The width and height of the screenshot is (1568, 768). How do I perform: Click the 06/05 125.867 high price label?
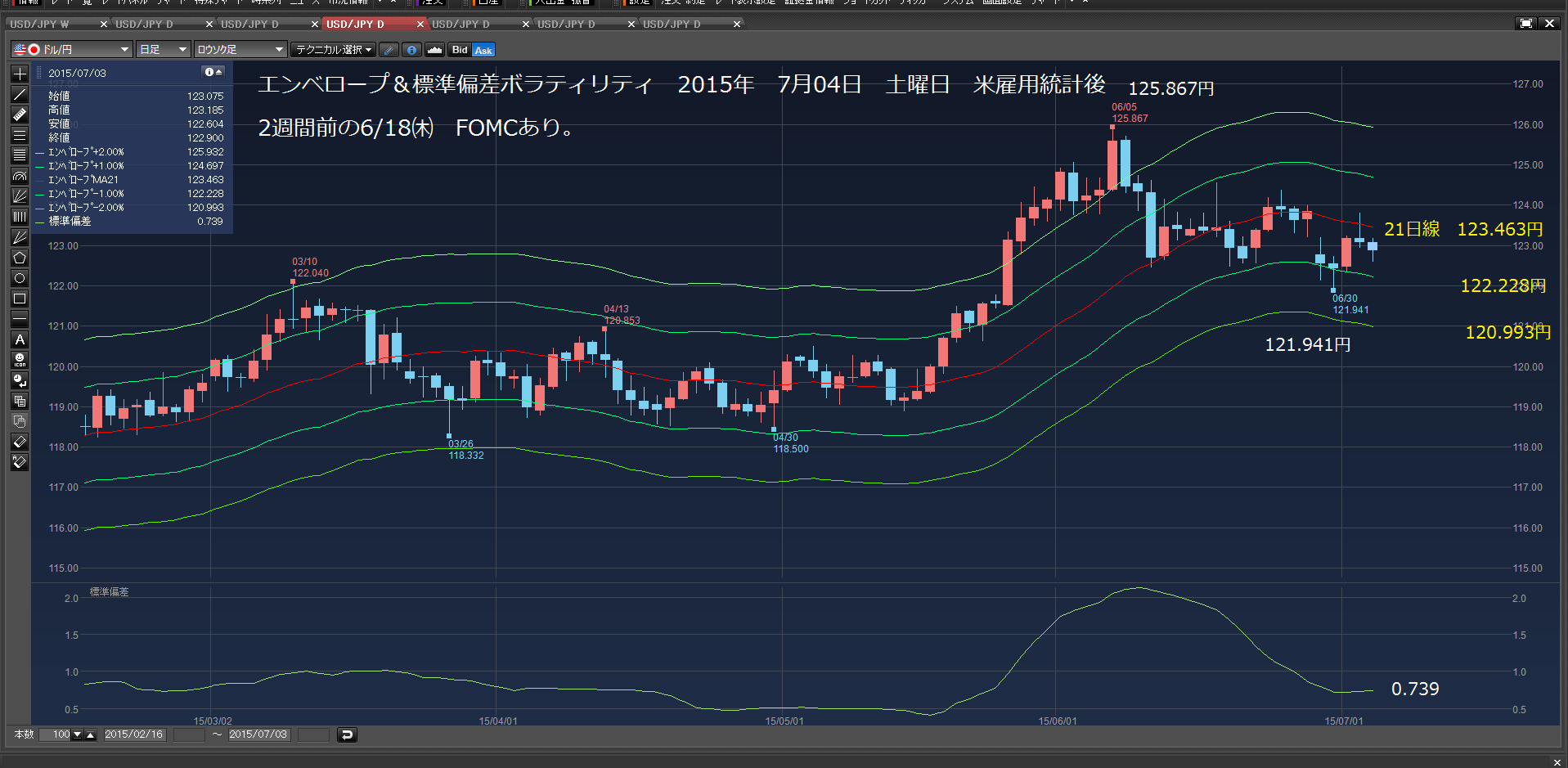click(1130, 113)
